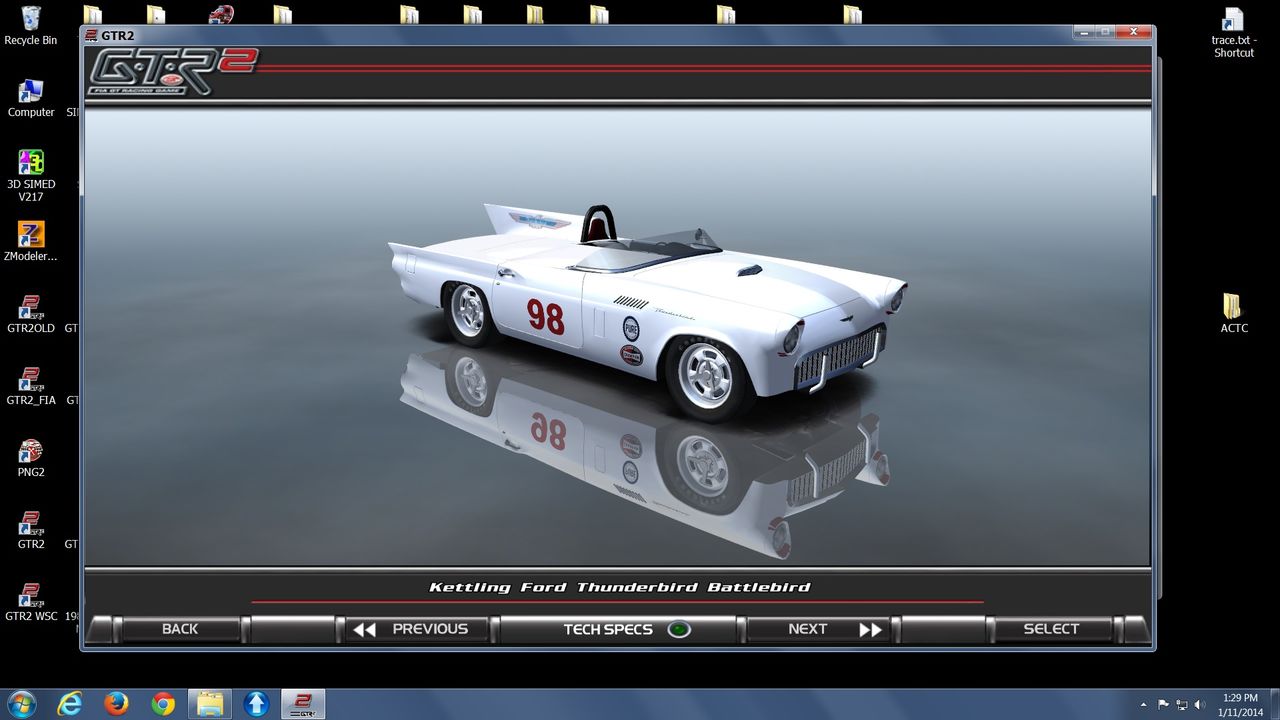Launch the ZModeler desktop shortcut
This screenshot has height=720, width=1280.
pos(31,241)
